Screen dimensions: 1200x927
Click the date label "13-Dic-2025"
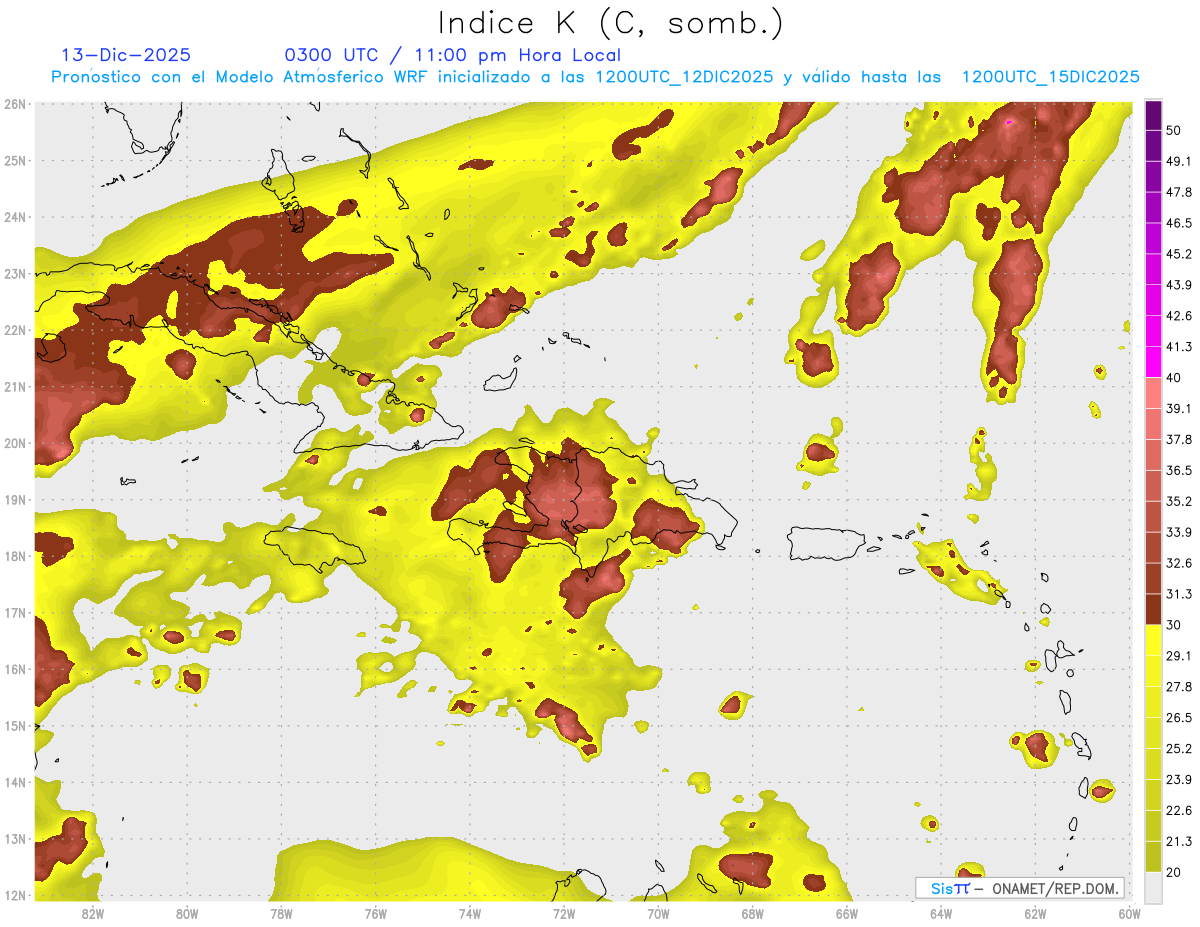(126, 55)
